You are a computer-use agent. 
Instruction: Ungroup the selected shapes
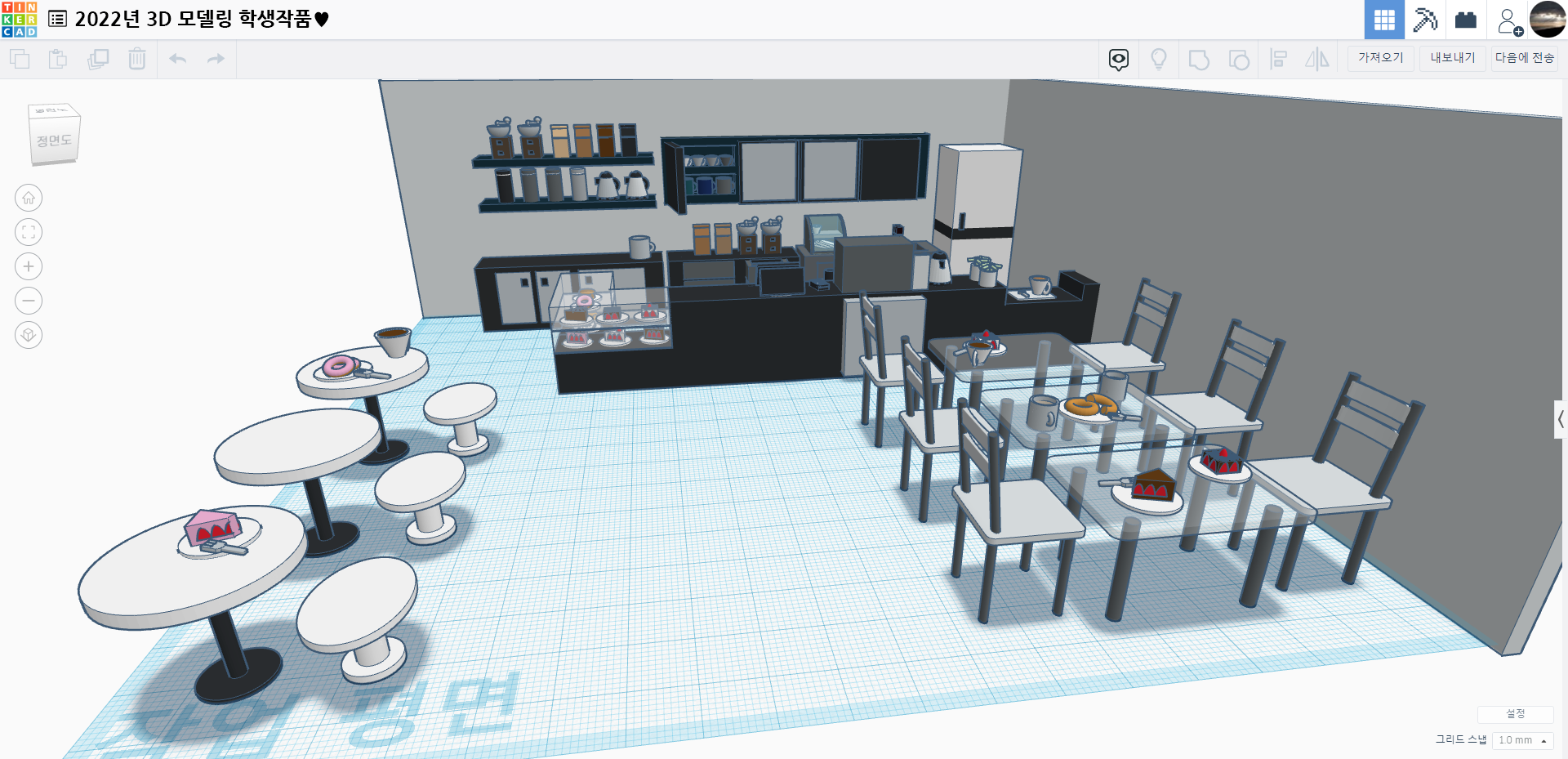tap(1239, 60)
